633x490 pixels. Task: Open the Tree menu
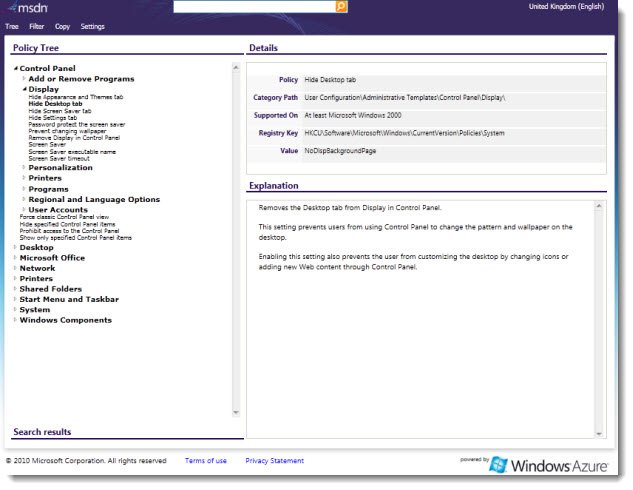coord(12,27)
